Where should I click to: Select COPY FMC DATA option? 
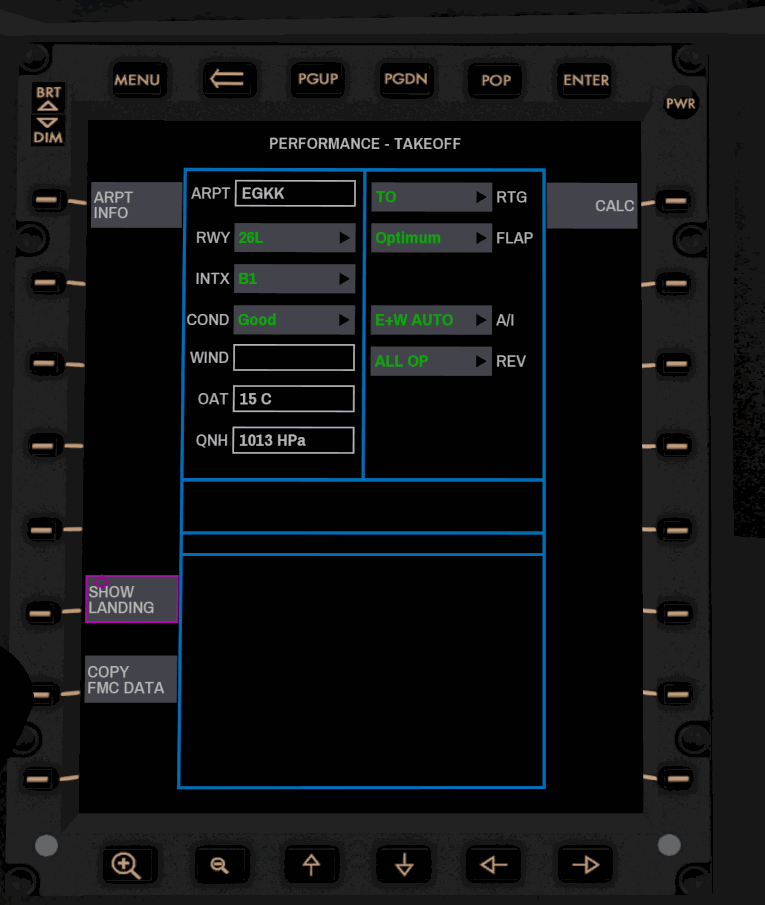(130, 679)
